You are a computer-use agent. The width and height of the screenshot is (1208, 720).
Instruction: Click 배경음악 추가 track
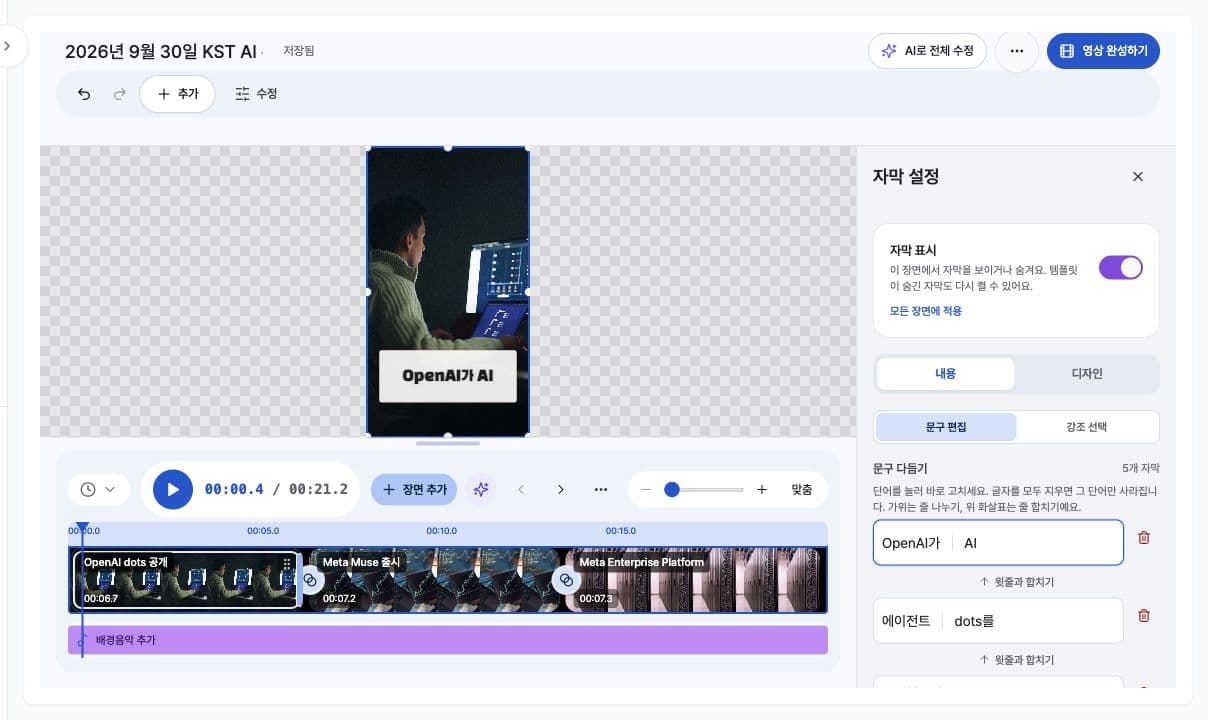448,640
